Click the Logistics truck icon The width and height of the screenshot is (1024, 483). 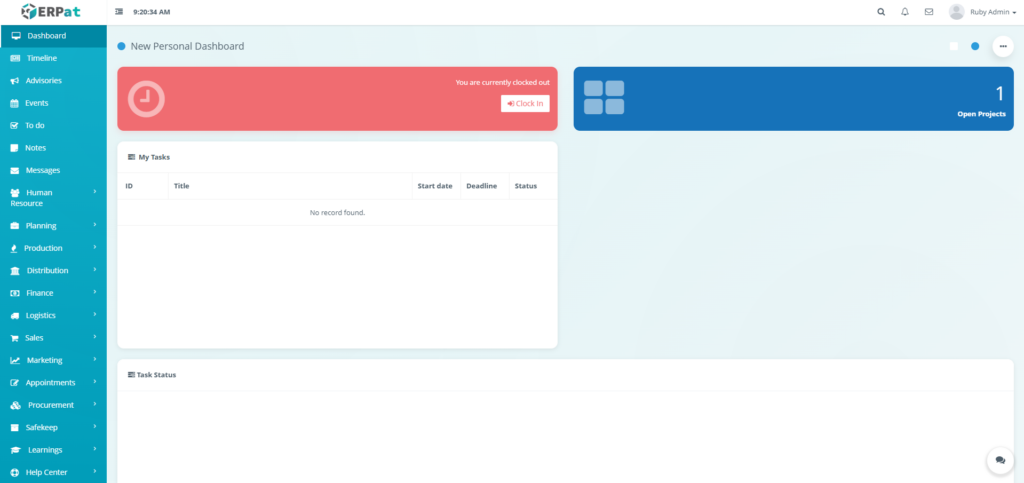coord(15,316)
